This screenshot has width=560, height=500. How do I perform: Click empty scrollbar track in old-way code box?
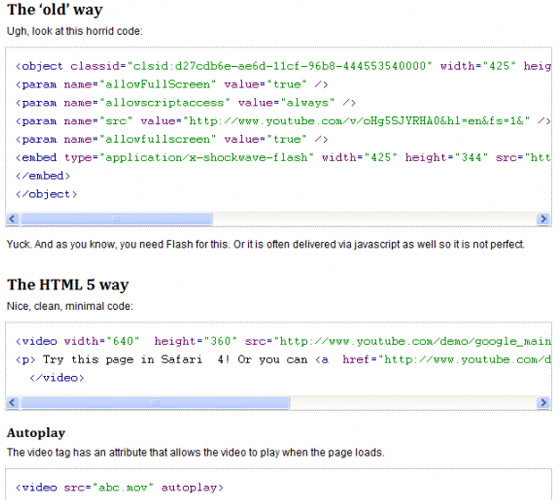375,219
